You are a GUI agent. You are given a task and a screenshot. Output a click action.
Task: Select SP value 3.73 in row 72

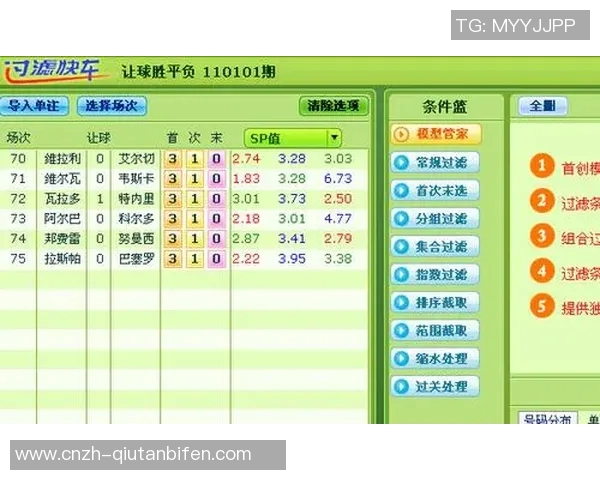tap(292, 199)
